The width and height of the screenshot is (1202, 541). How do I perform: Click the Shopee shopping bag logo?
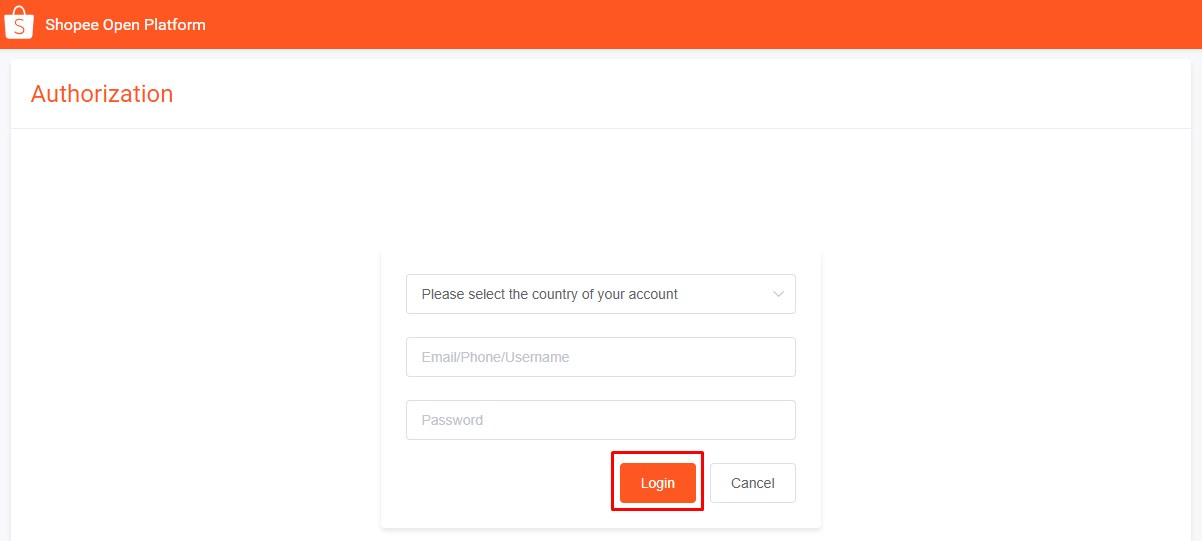[19, 24]
